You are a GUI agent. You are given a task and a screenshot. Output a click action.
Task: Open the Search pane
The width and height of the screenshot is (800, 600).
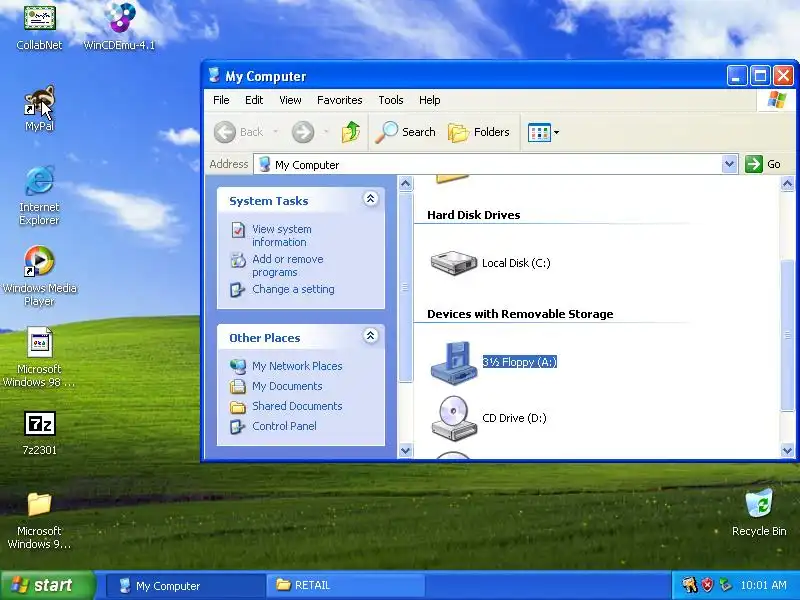point(406,132)
